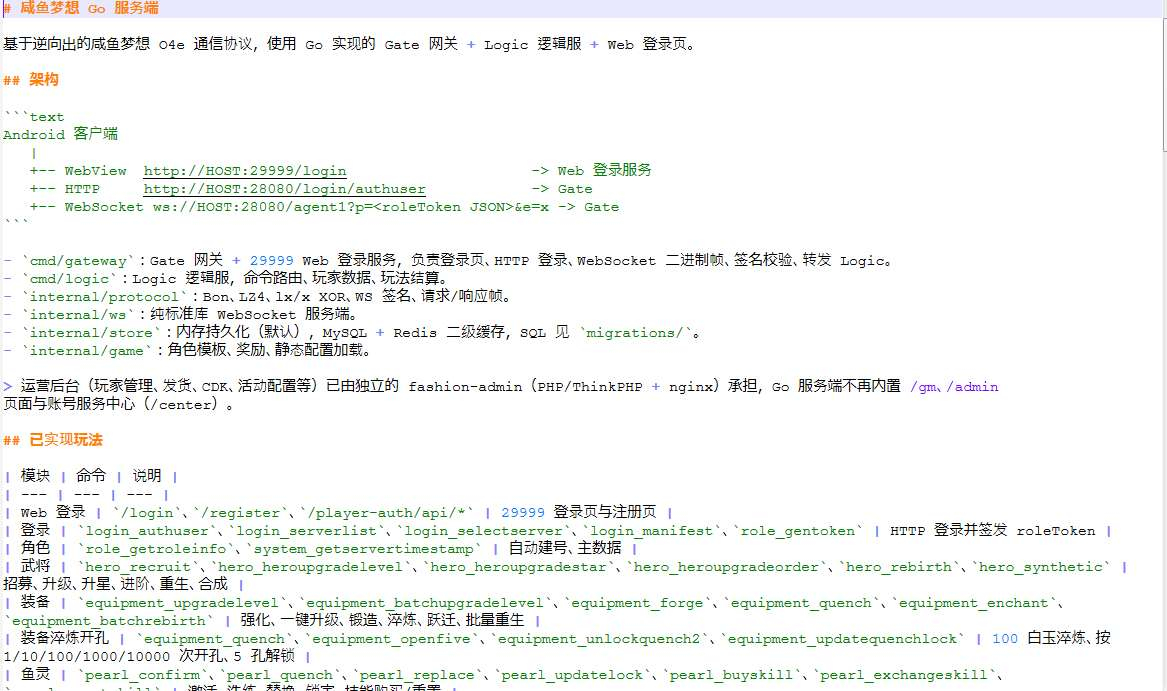Screen dimensions: 1167x691
Task: Click the 'pearl_confirm' command
Action: 142,675
